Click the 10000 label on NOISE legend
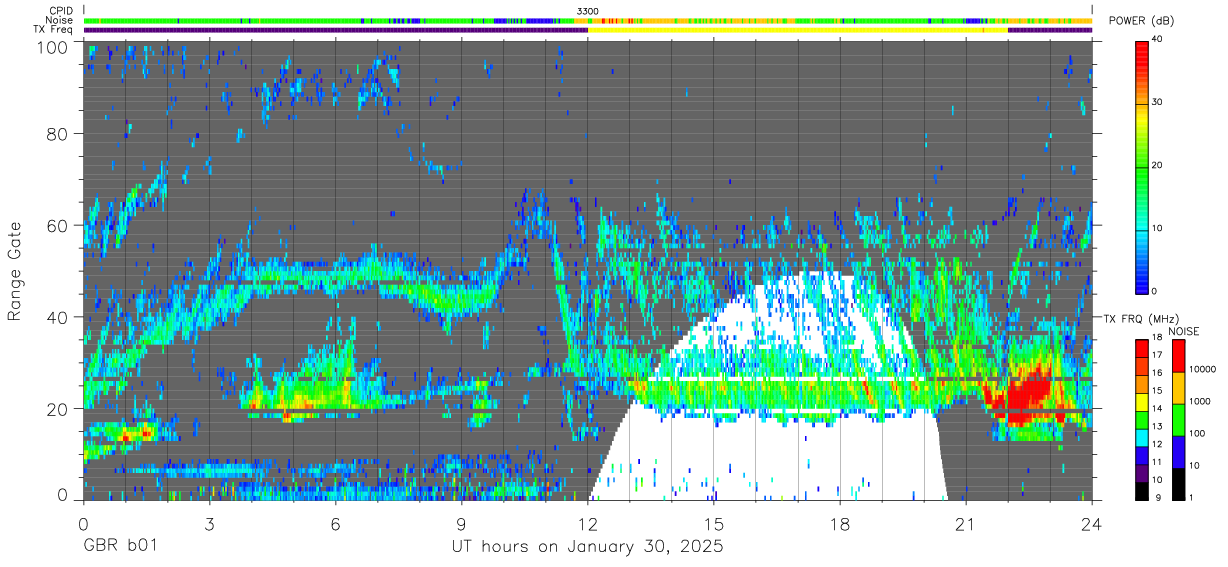 click(1203, 370)
